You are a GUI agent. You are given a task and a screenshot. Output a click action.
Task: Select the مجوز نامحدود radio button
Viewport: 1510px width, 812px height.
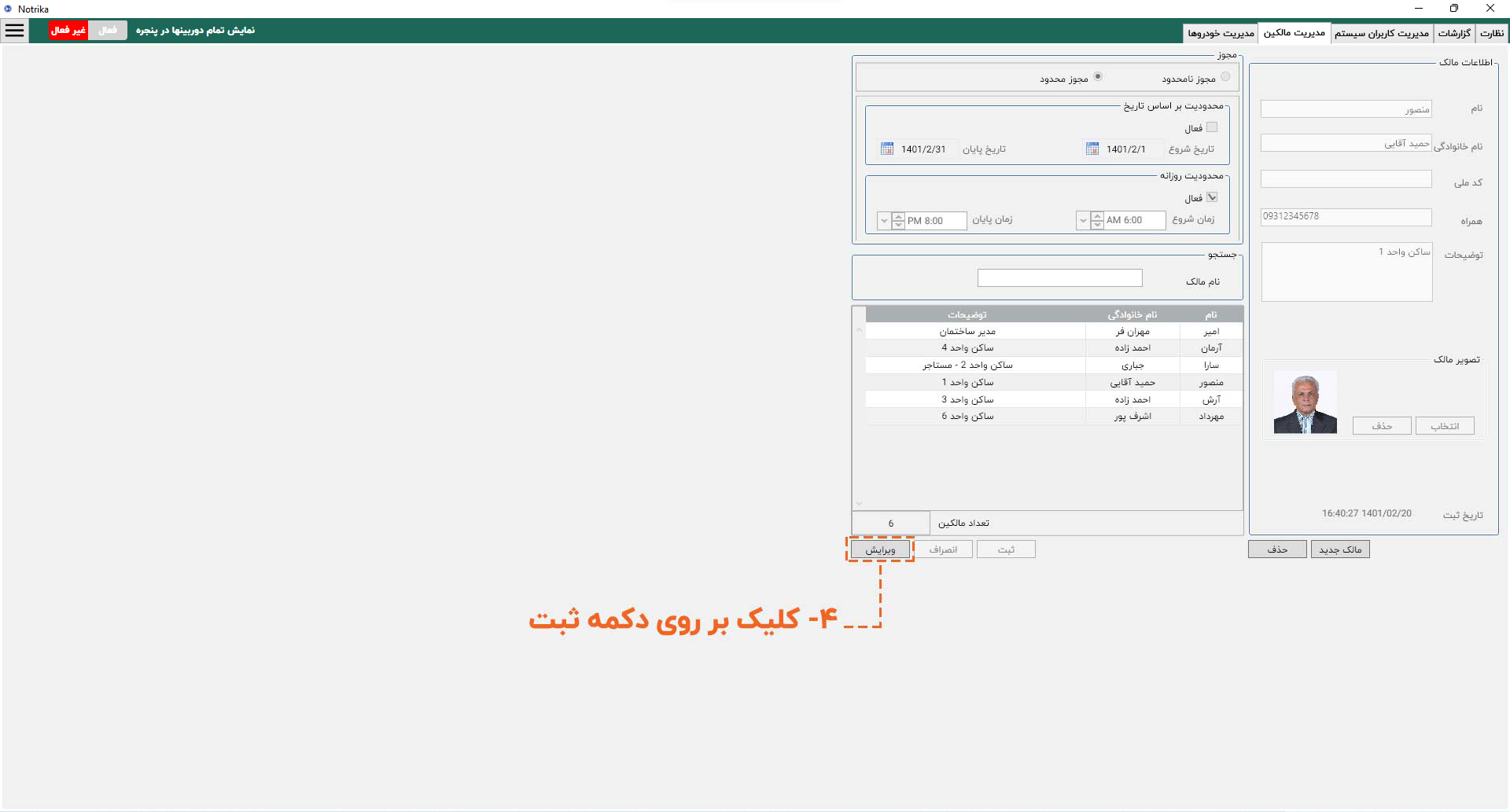1225,77
